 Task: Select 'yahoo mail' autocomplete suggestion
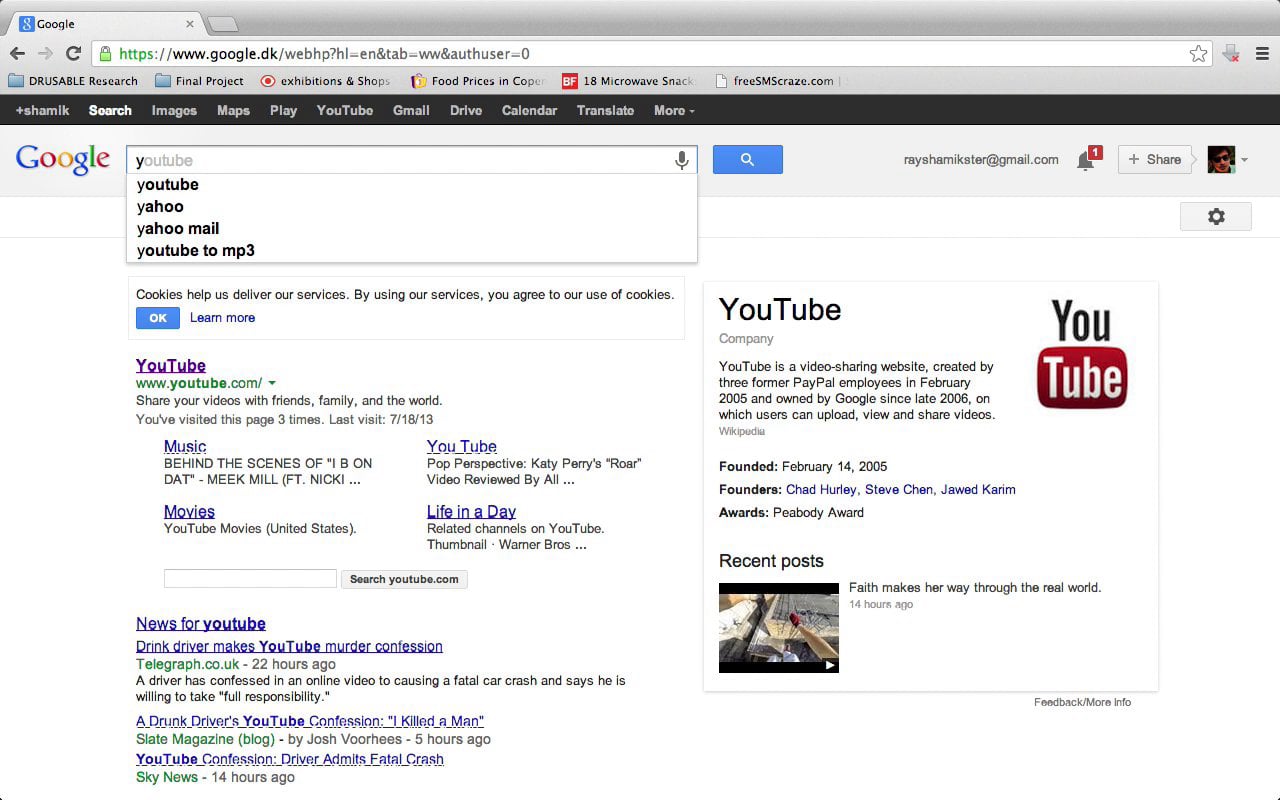point(411,228)
